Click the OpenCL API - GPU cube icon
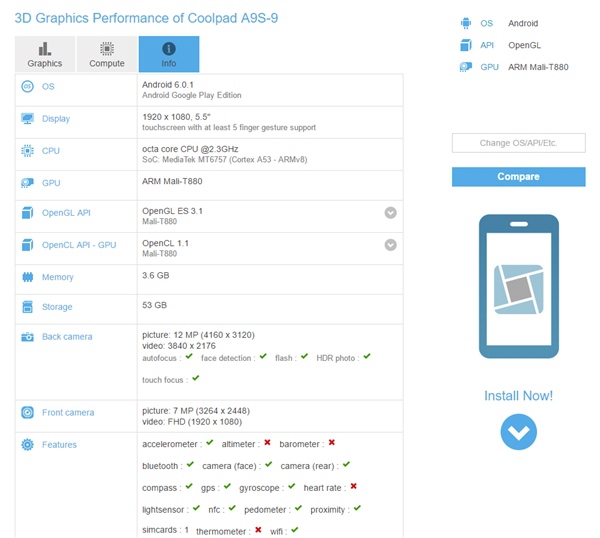Screen dimensions: 600x538 pos(27,245)
